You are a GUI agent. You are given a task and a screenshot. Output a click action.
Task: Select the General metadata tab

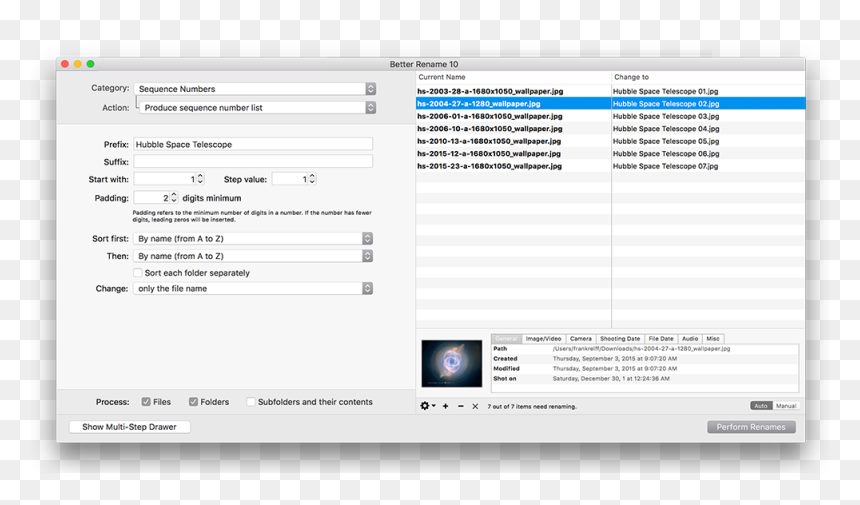coord(506,339)
